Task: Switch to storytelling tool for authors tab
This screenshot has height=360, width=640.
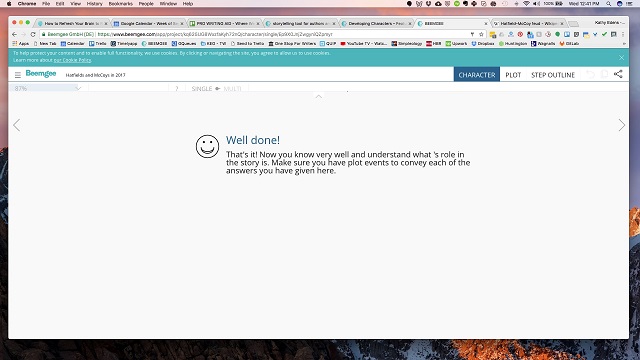Action: pyautogui.click(x=301, y=24)
